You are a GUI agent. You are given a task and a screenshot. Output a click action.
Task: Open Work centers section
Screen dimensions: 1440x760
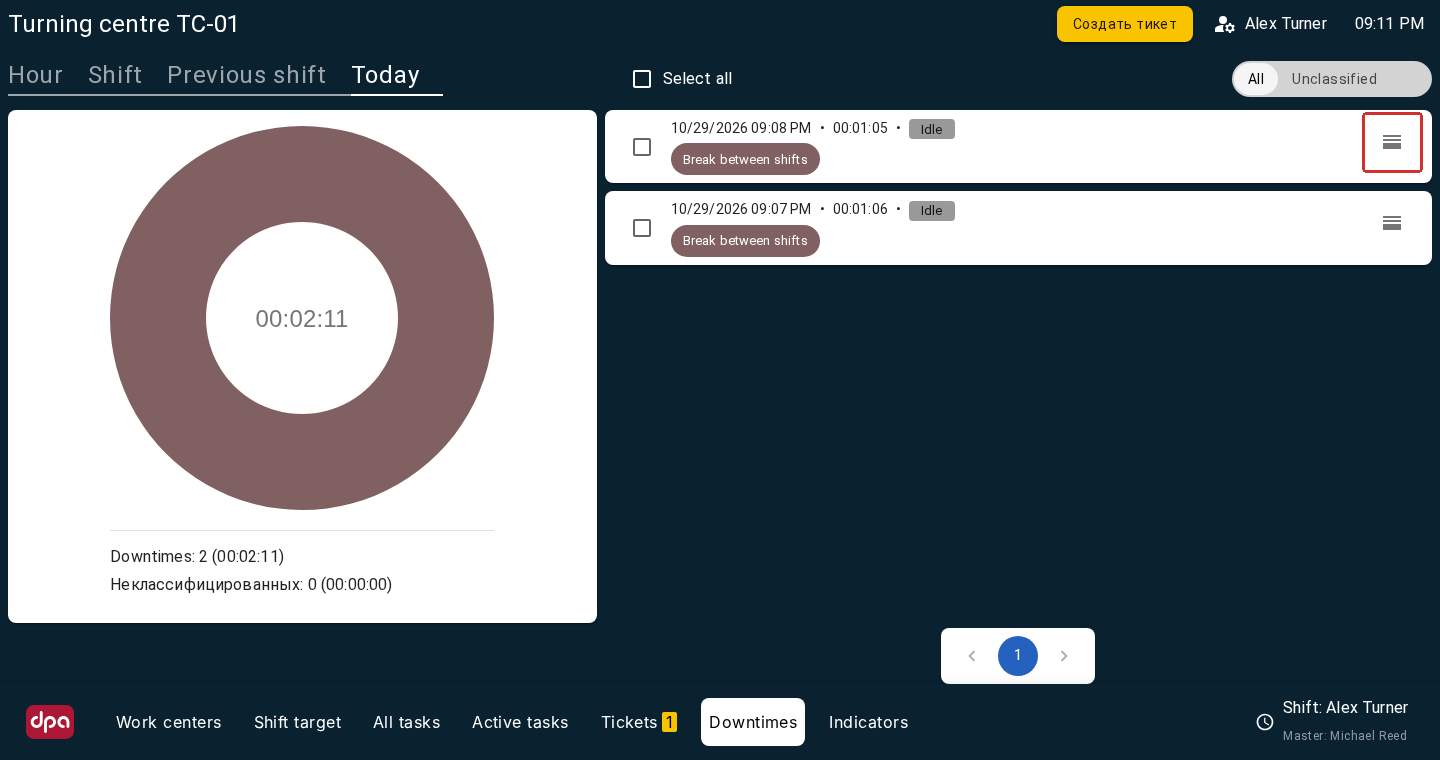(169, 722)
